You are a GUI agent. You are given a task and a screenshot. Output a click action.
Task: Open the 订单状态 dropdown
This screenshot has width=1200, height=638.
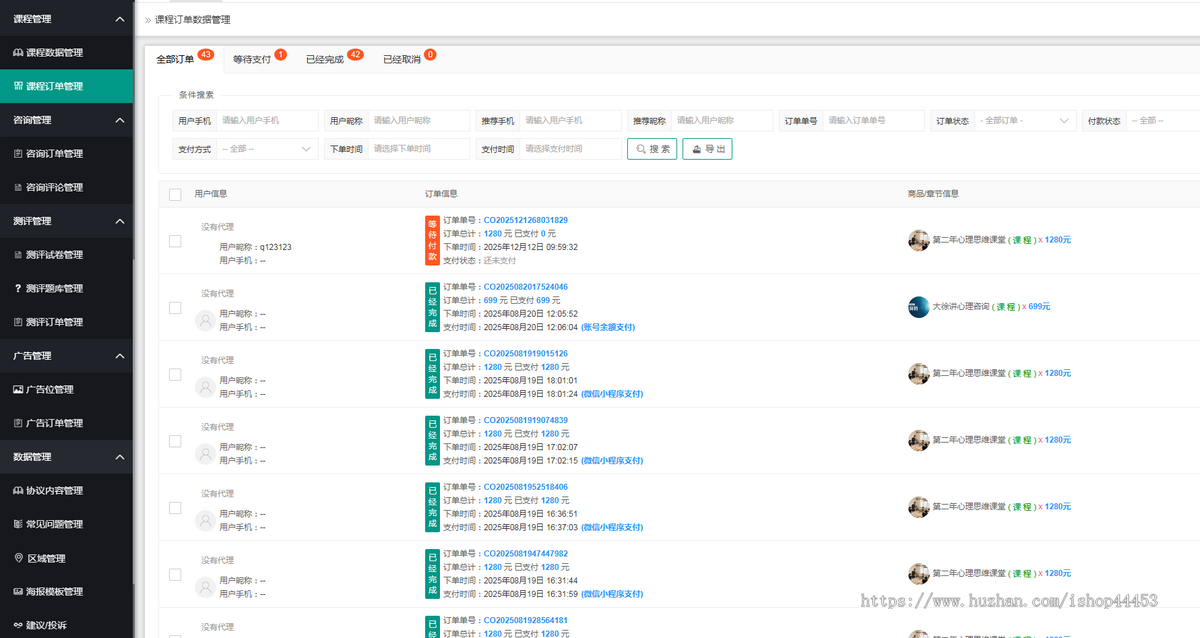tap(1025, 121)
